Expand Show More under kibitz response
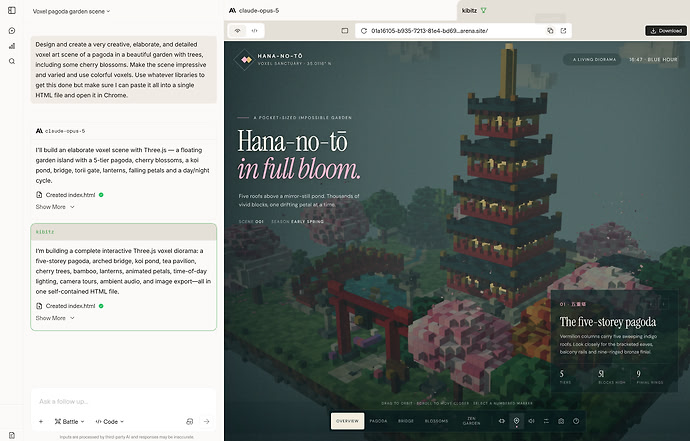This screenshot has width=690, height=441. pos(55,318)
